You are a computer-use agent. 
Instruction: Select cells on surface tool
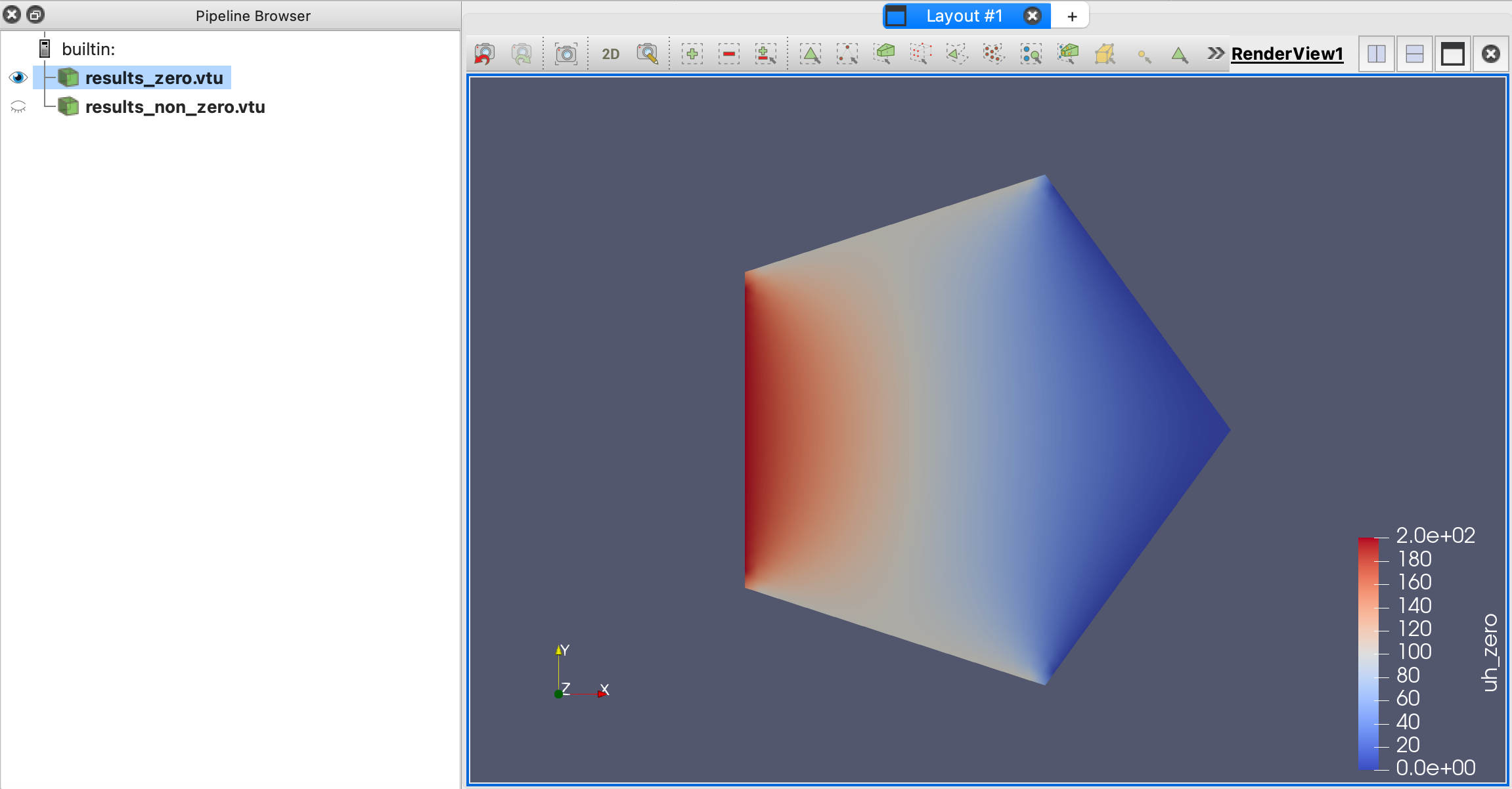point(811,54)
